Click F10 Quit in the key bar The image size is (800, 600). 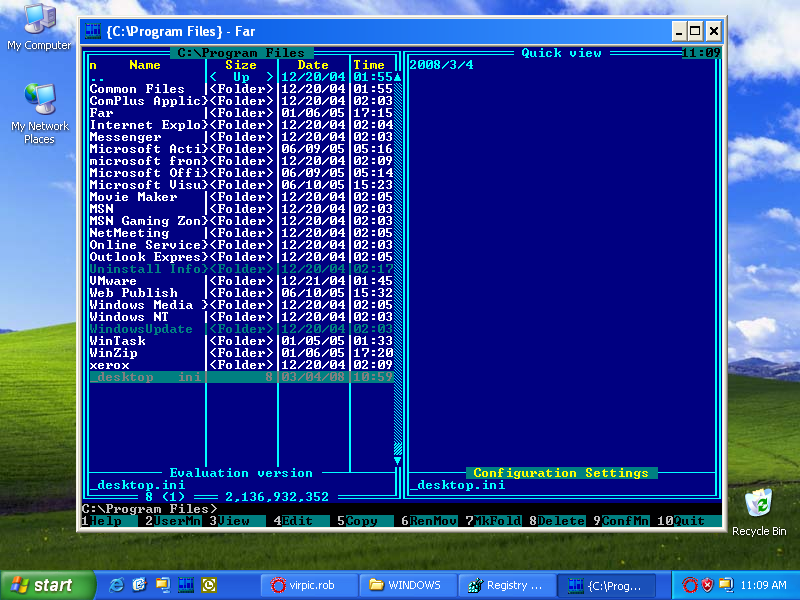(x=690, y=521)
